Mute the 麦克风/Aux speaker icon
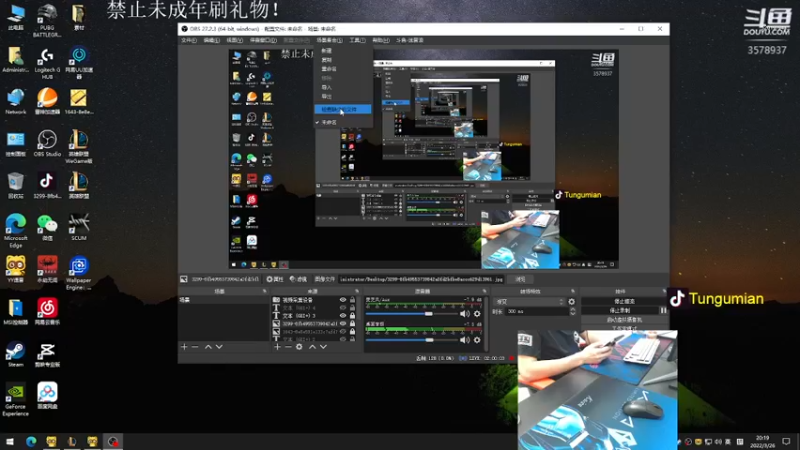This screenshot has width=800, height=450. (x=464, y=314)
